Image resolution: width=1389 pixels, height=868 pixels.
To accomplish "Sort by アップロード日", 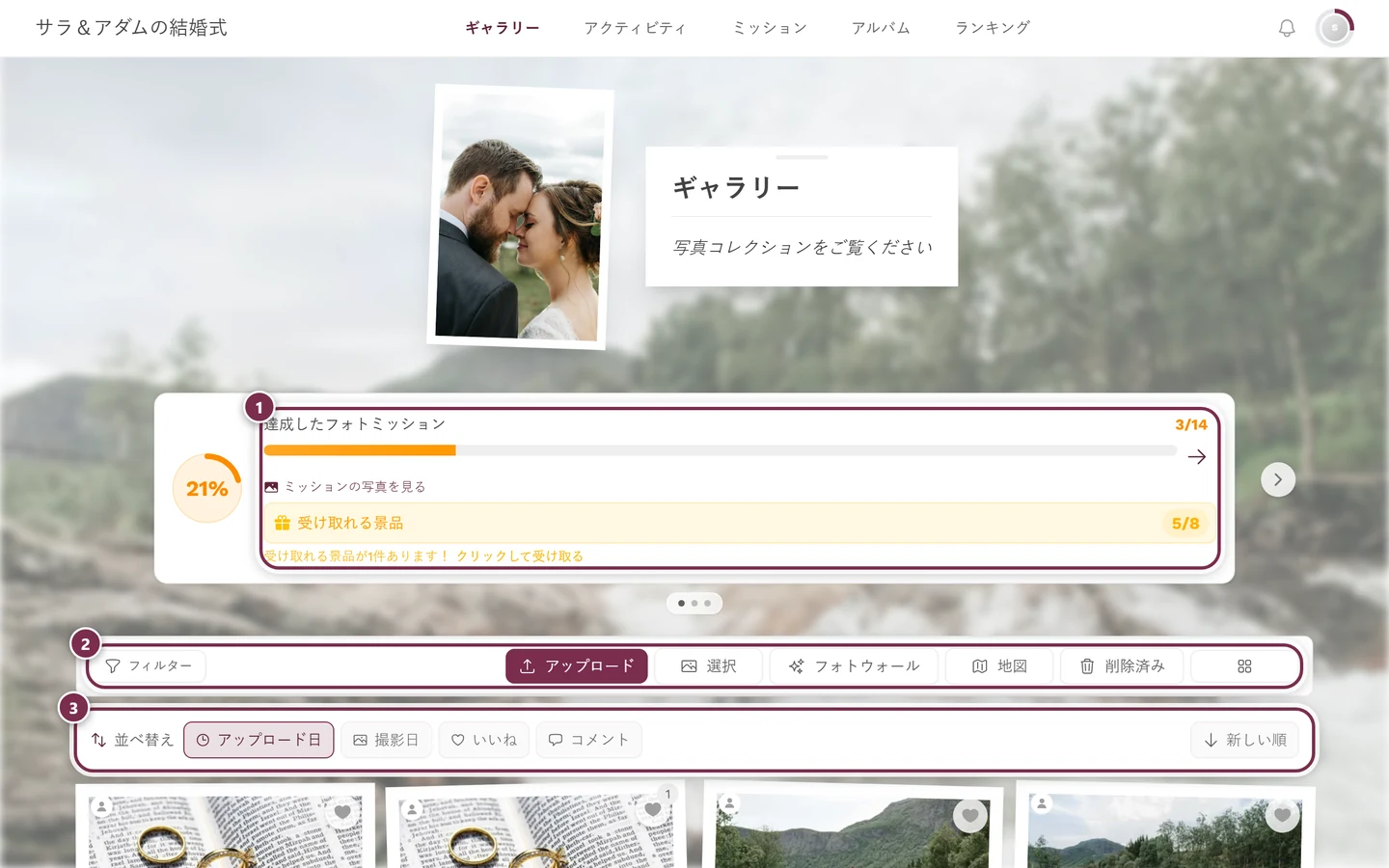I will click(259, 740).
